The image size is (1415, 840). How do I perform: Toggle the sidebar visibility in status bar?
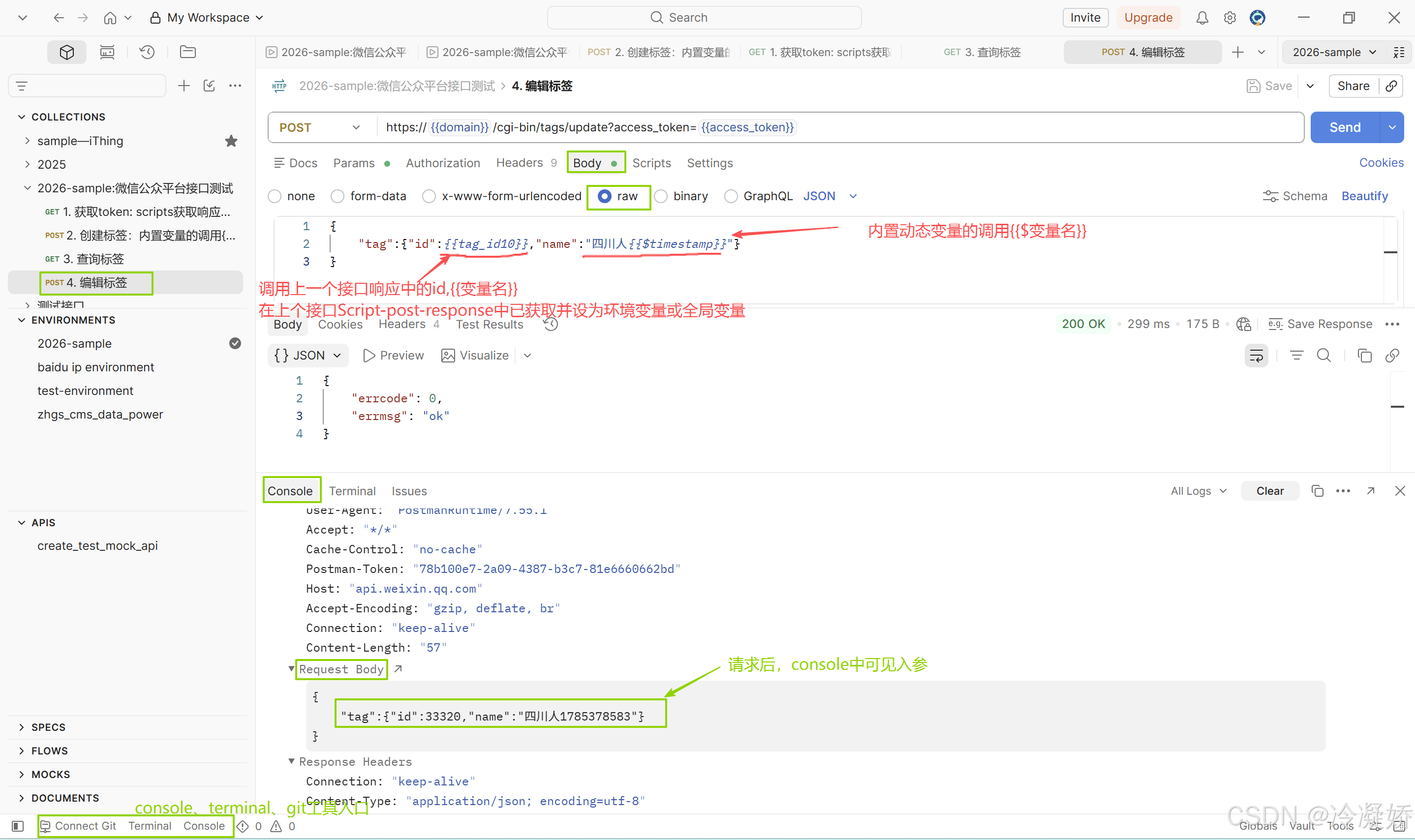point(18,826)
